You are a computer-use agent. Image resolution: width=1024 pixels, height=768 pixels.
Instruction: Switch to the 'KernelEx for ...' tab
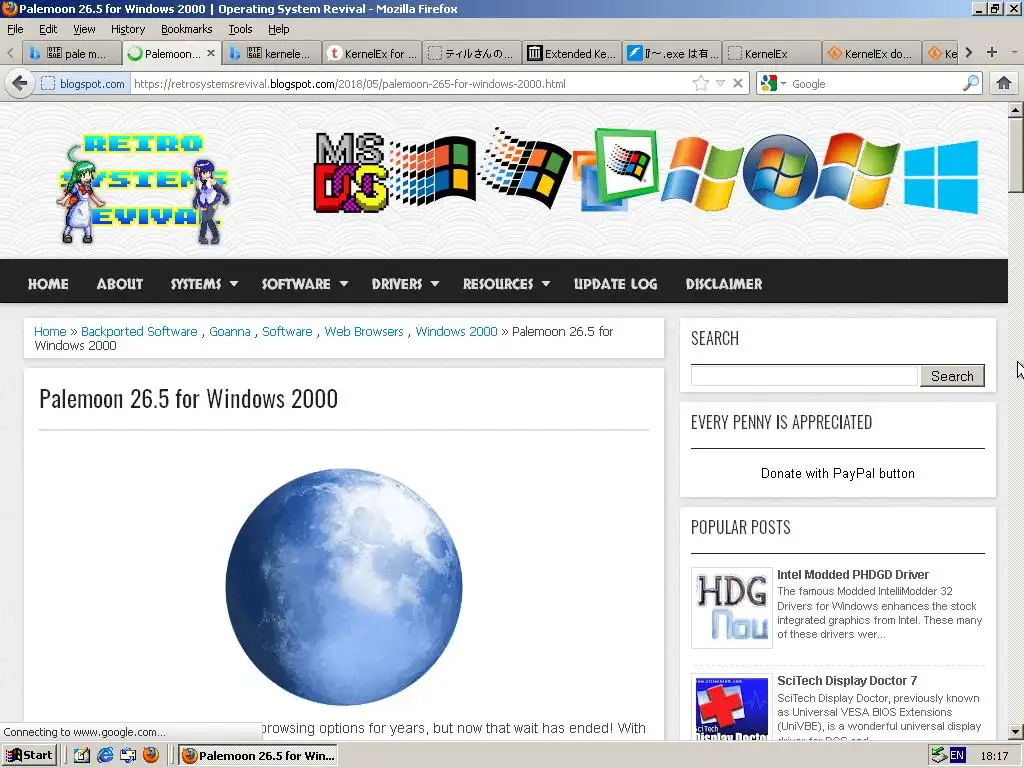[x=372, y=54]
